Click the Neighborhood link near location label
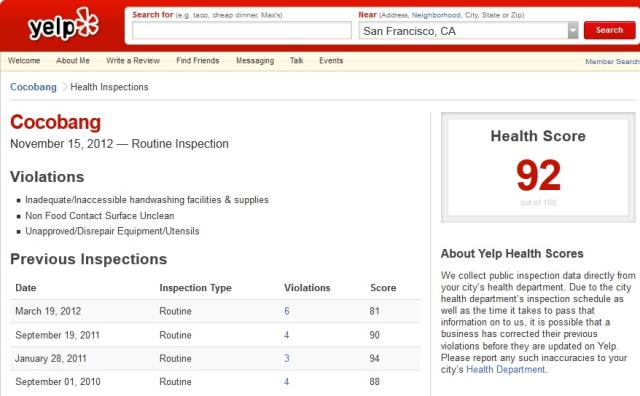 pyautogui.click(x=436, y=15)
